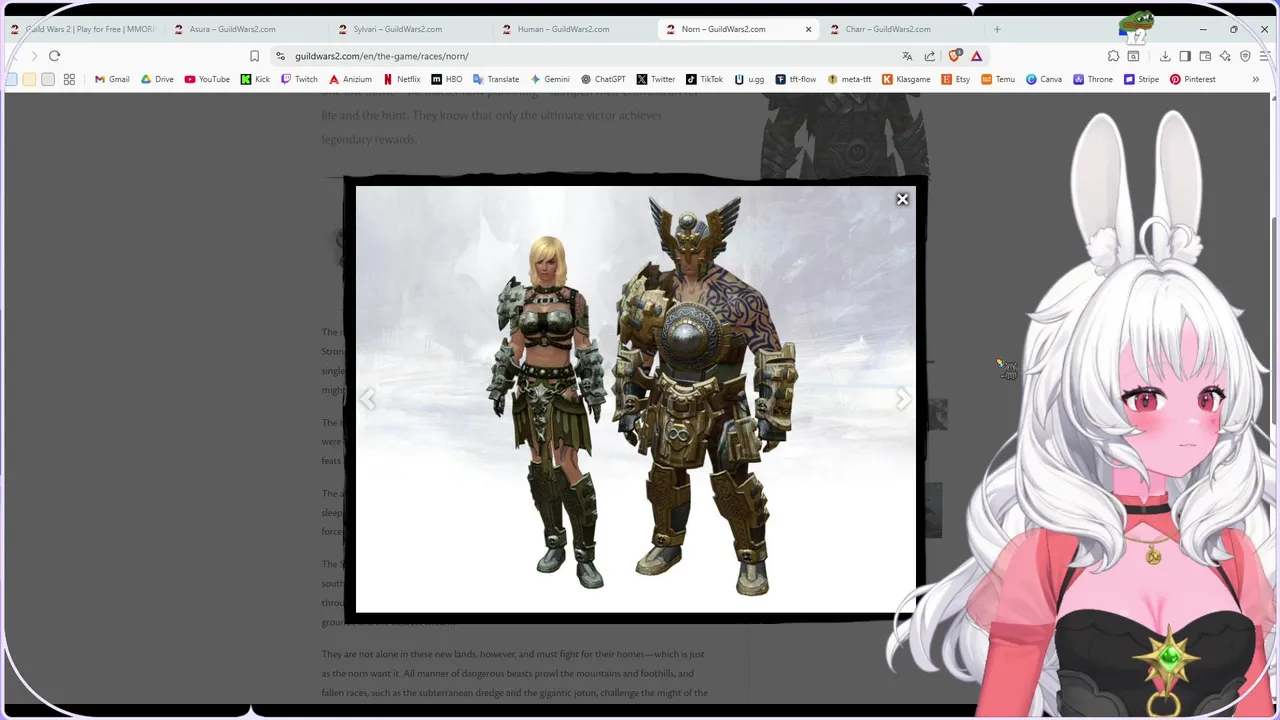
Task: Open the Translate bookmark
Action: tap(496, 79)
